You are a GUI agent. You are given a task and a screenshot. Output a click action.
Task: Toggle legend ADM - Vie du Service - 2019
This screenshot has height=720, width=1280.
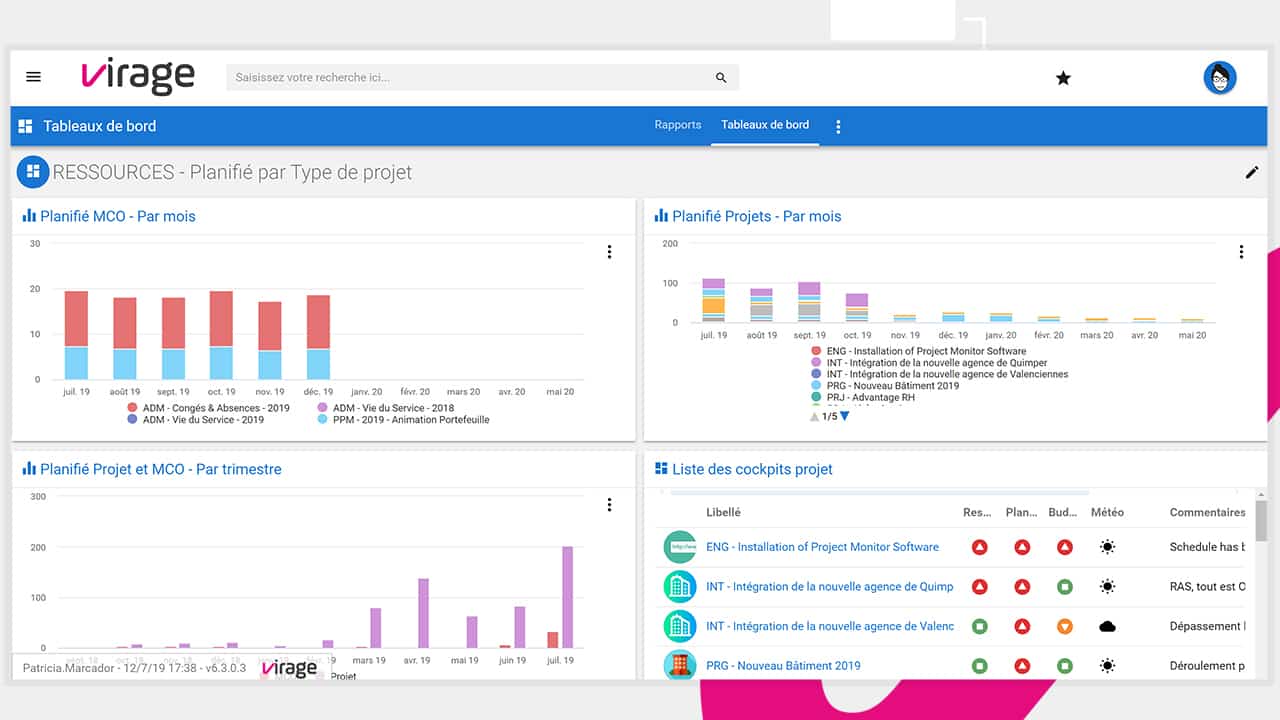pos(195,420)
